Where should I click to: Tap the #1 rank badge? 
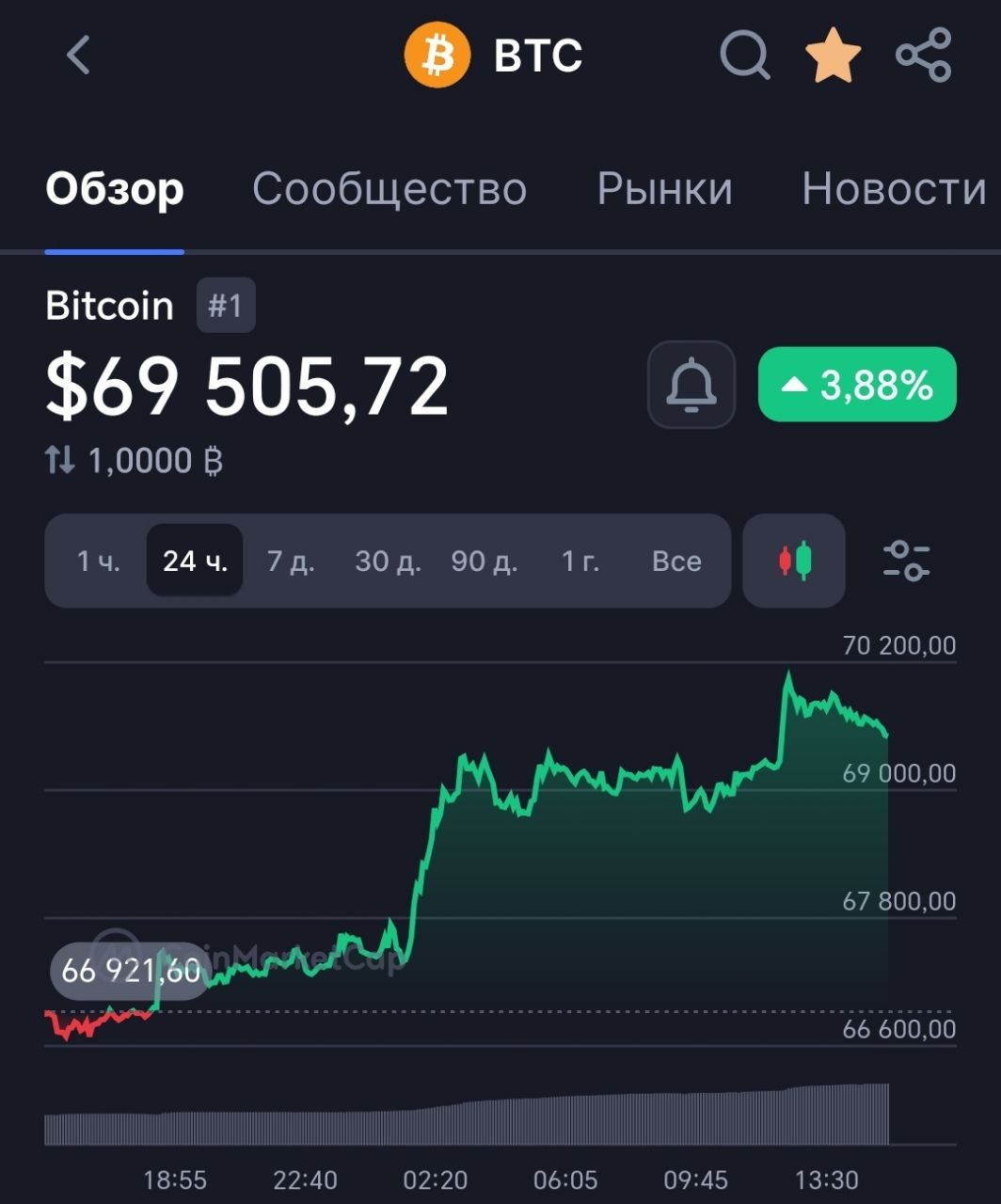pos(226,306)
